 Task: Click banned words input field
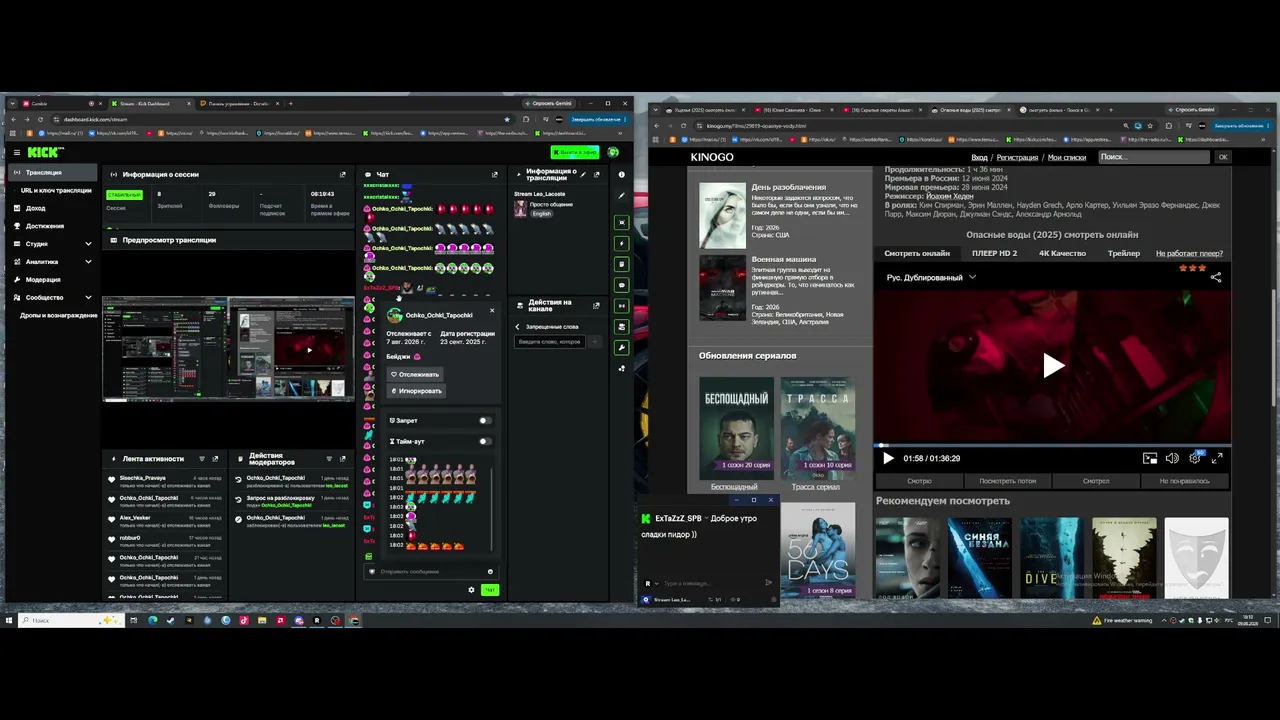tap(549, 342)
